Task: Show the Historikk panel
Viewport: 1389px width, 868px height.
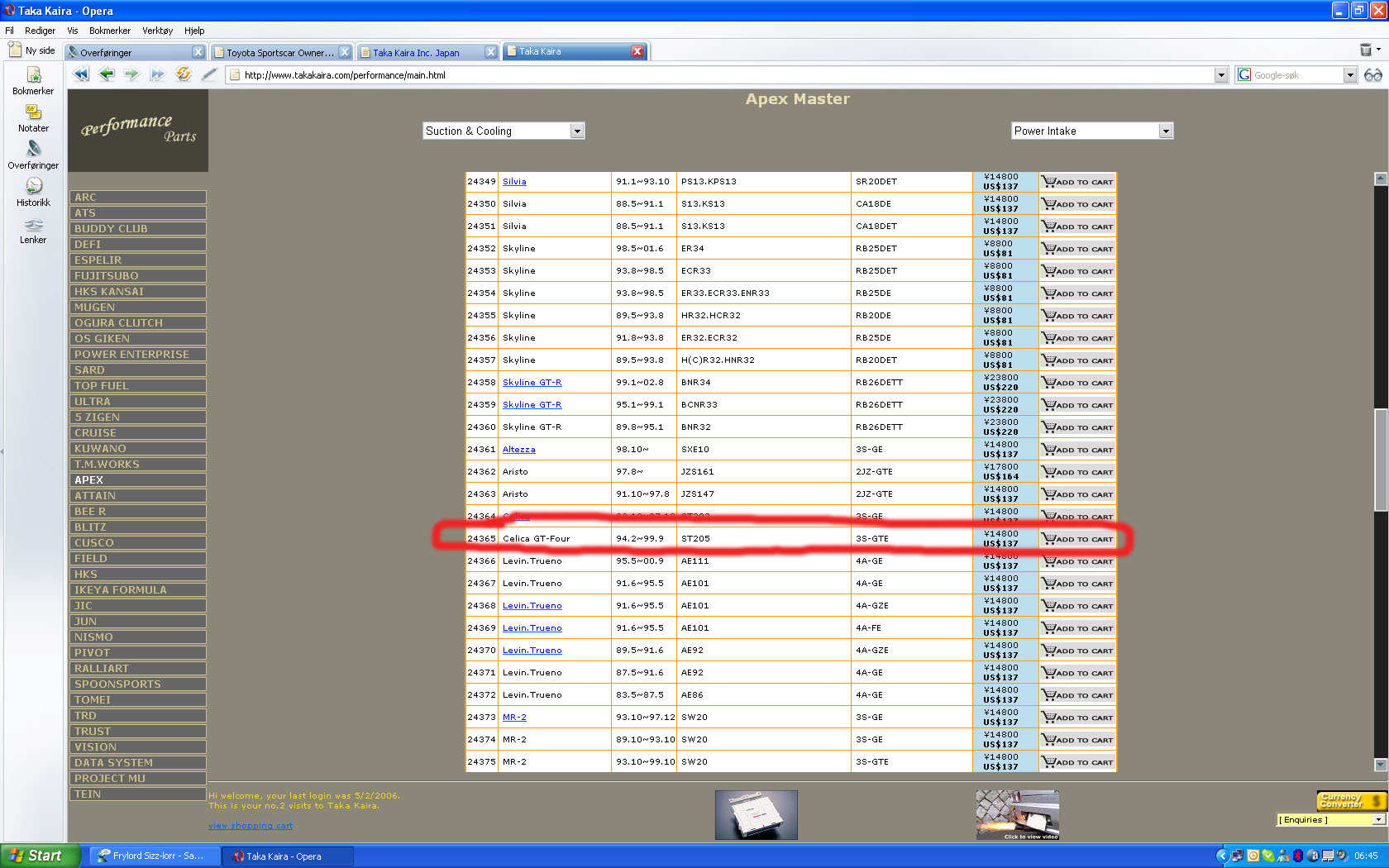Action: click(33, 192)
